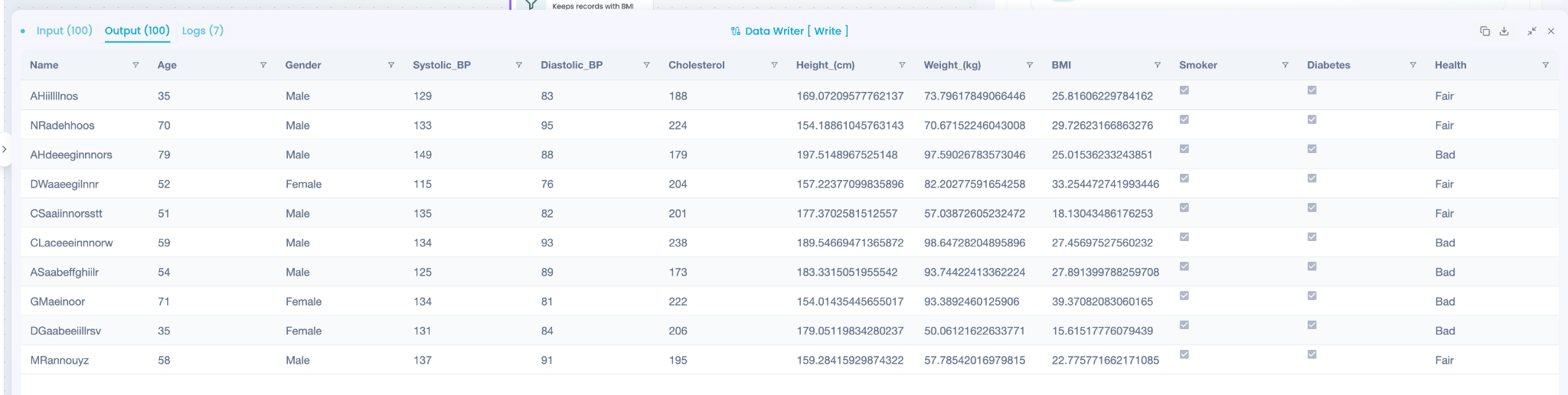Click height value 159.28415929874322
This screenshot has width=1568, height=395.
tap(851, 361)
